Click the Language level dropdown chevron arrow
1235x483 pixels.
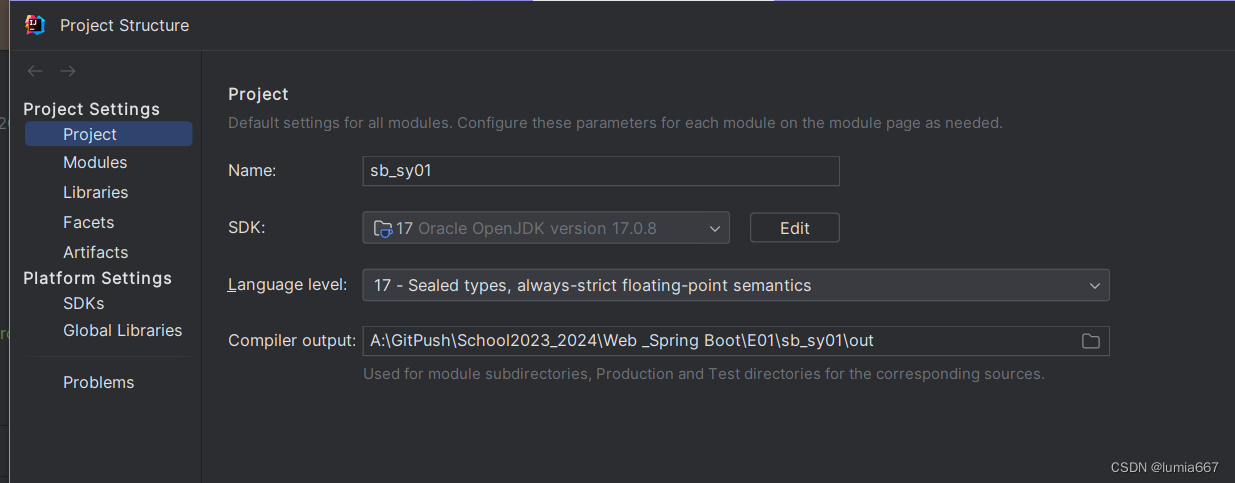coord(1094,286)
